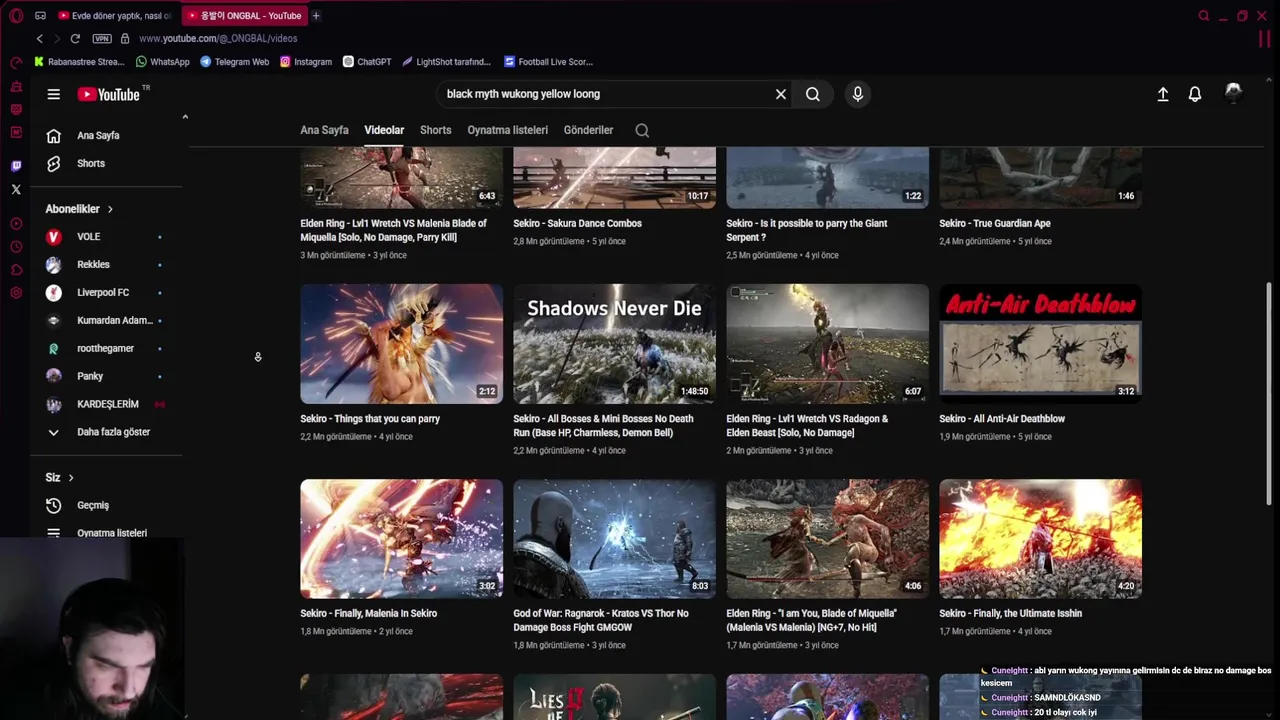
Task: Open Football Live Score bookmark
Action: 548,62
